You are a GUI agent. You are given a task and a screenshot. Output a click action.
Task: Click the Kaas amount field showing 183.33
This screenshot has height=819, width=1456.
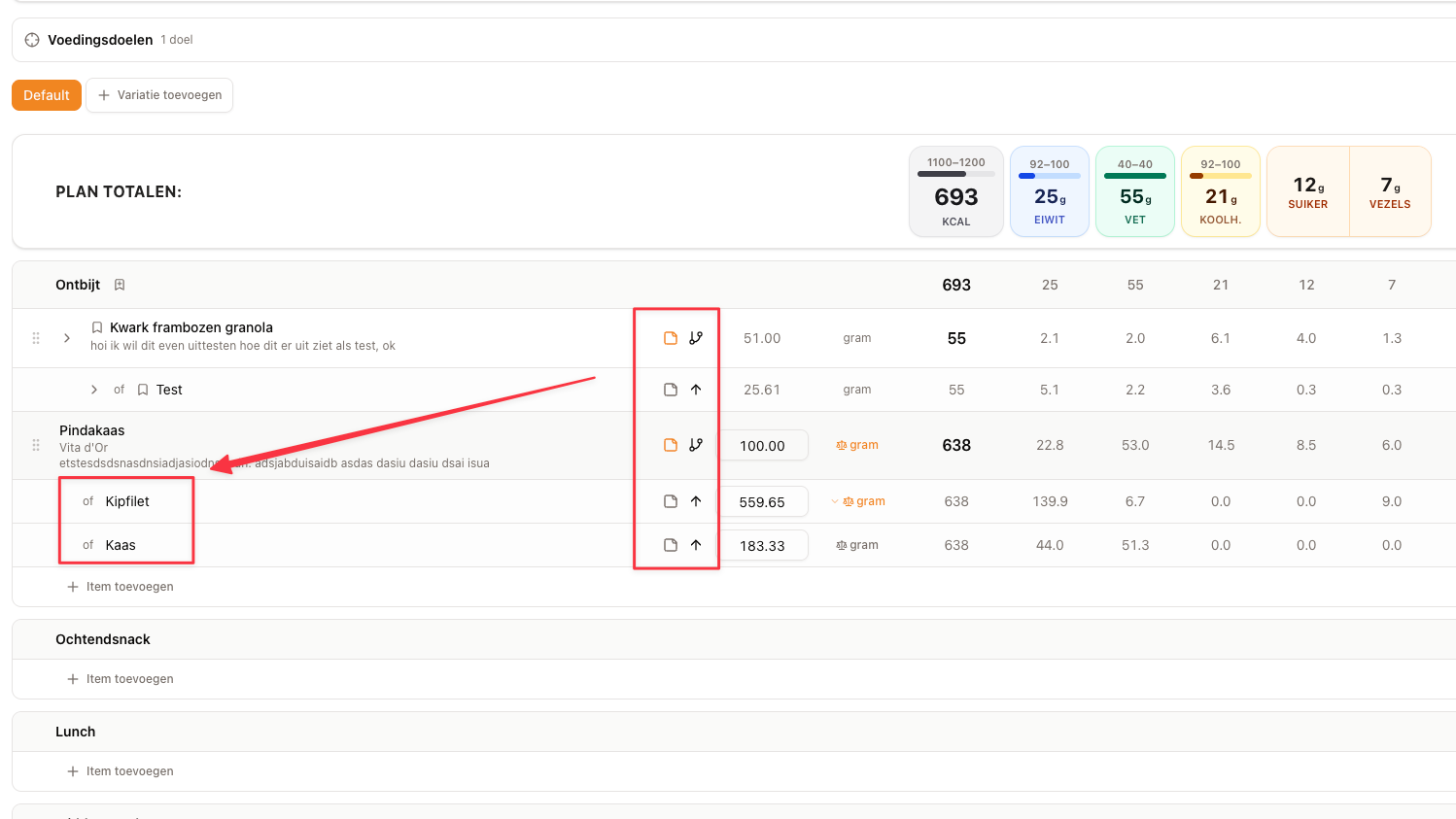tap(764, 545)
